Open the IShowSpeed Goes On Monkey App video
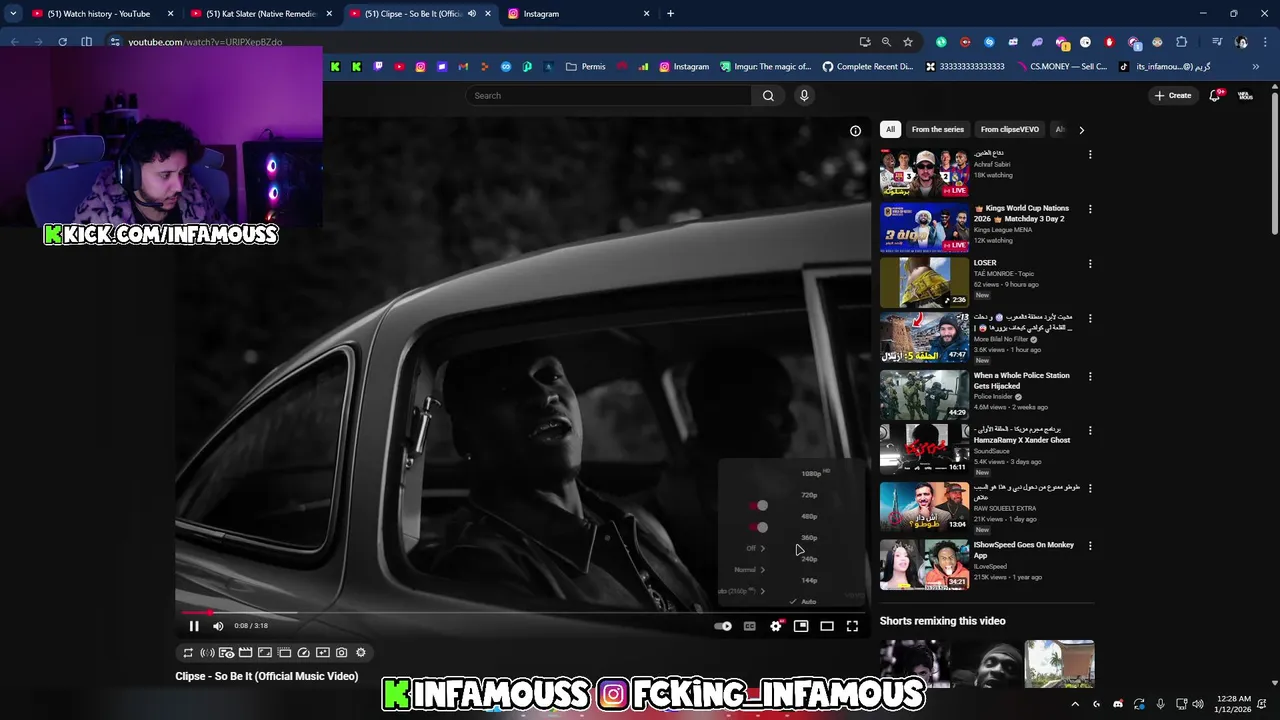Screen dimensions: 1280x720 point(924,565)
